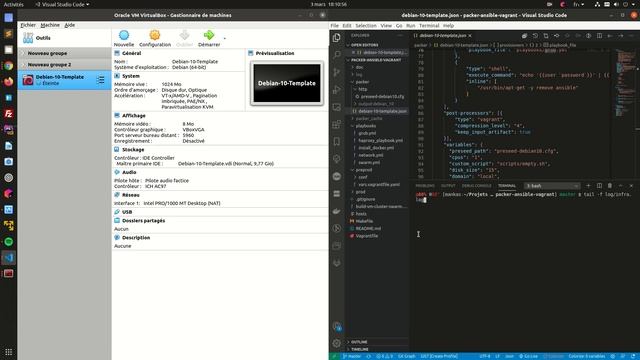Click the green Démarrer arrow icon

[209, 35]
